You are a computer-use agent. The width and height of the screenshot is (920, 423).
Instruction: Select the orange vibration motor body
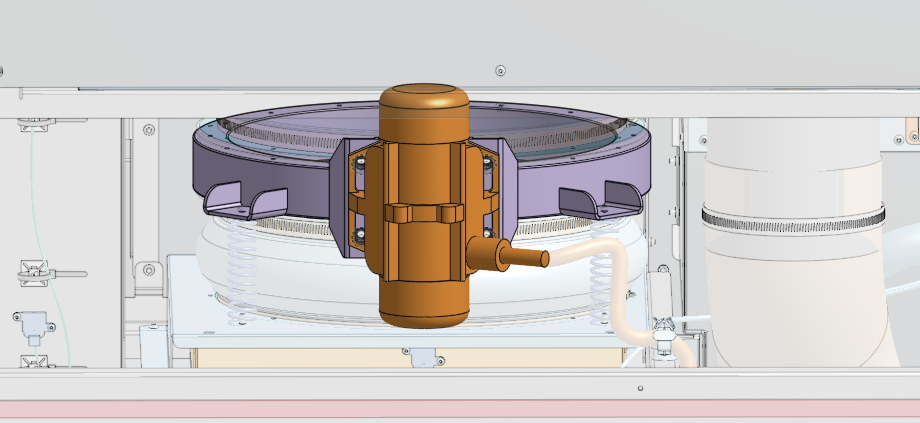tap(422, 205)
